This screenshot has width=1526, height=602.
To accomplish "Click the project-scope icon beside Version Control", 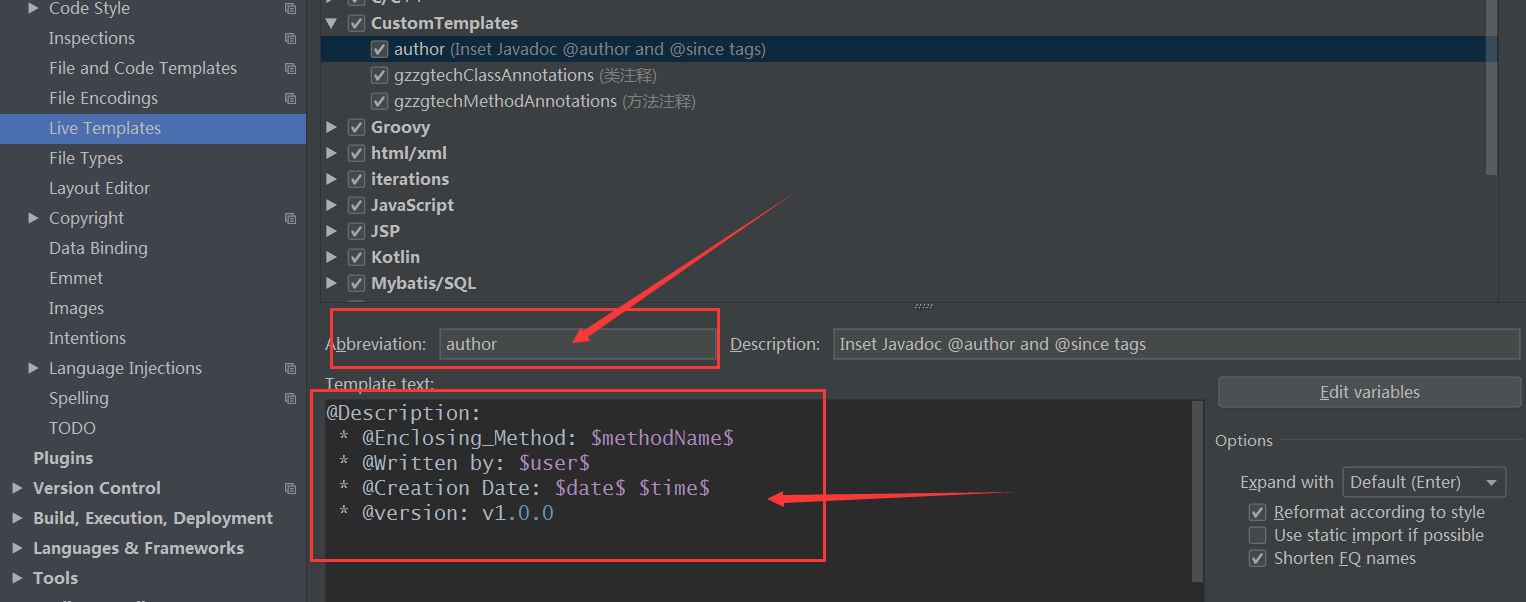I will pos(290,489).
